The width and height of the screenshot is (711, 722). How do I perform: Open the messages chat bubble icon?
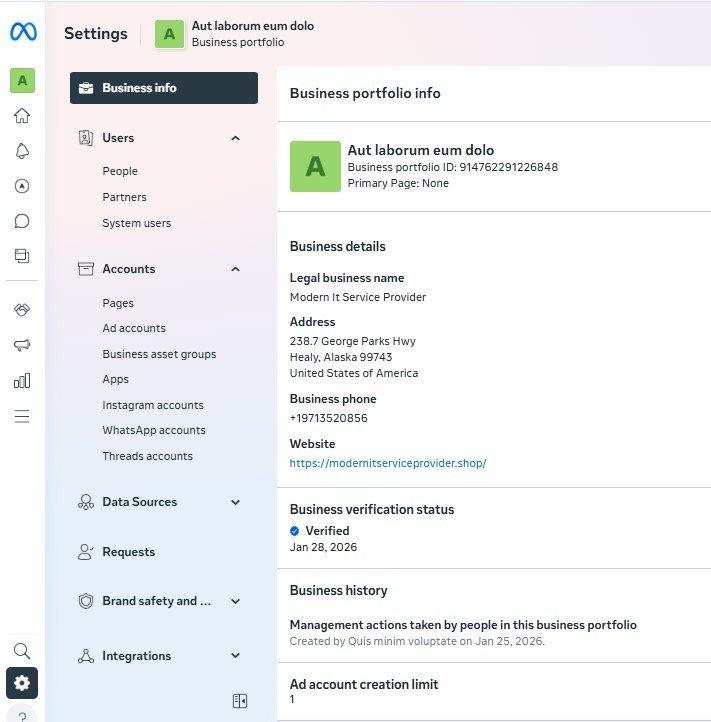coord(22,221)
